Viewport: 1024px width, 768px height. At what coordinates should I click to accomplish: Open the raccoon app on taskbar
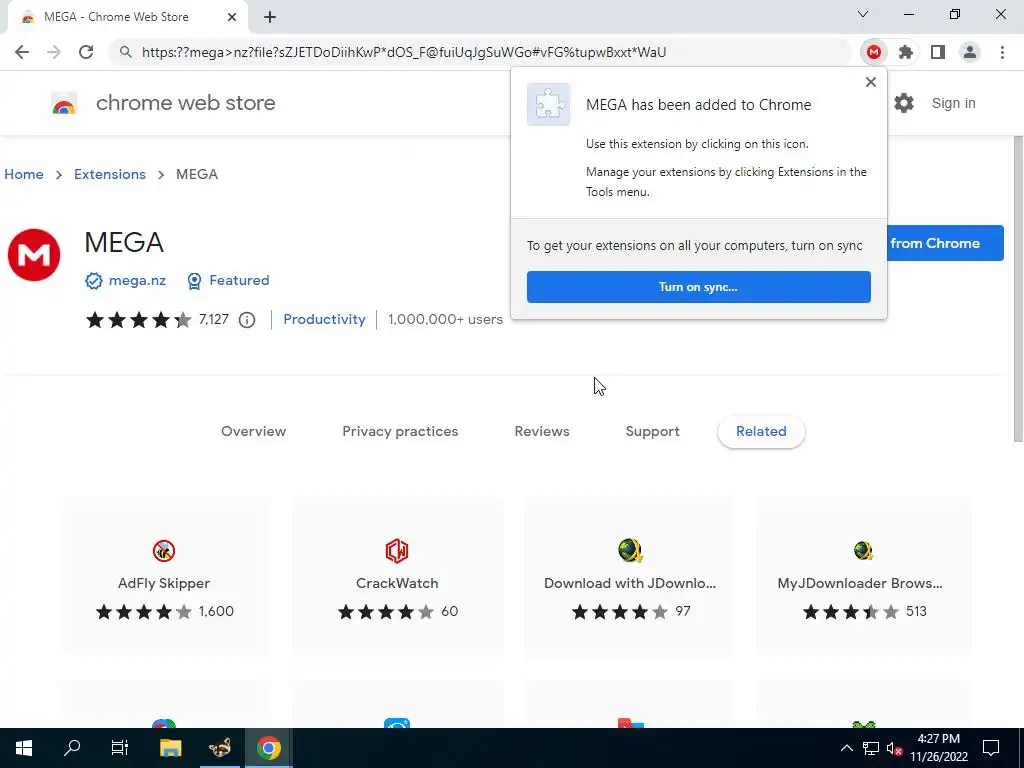(x=219, y=748)
